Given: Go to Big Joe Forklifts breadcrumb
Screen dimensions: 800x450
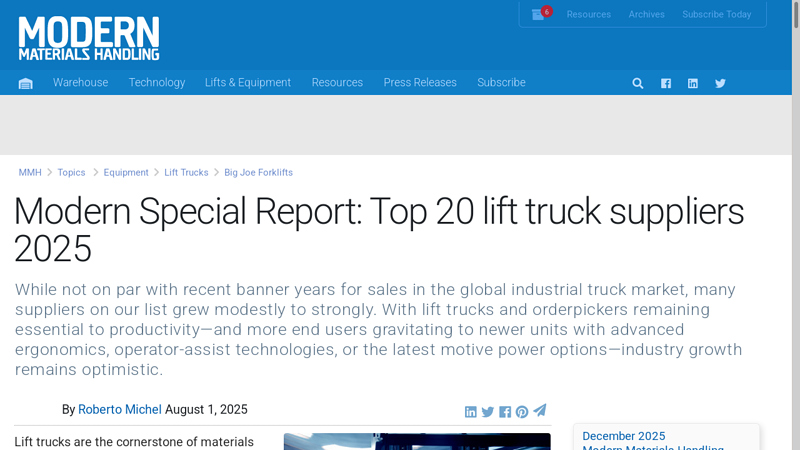Looking at the screenshot, I should click(x=259, y=172).
